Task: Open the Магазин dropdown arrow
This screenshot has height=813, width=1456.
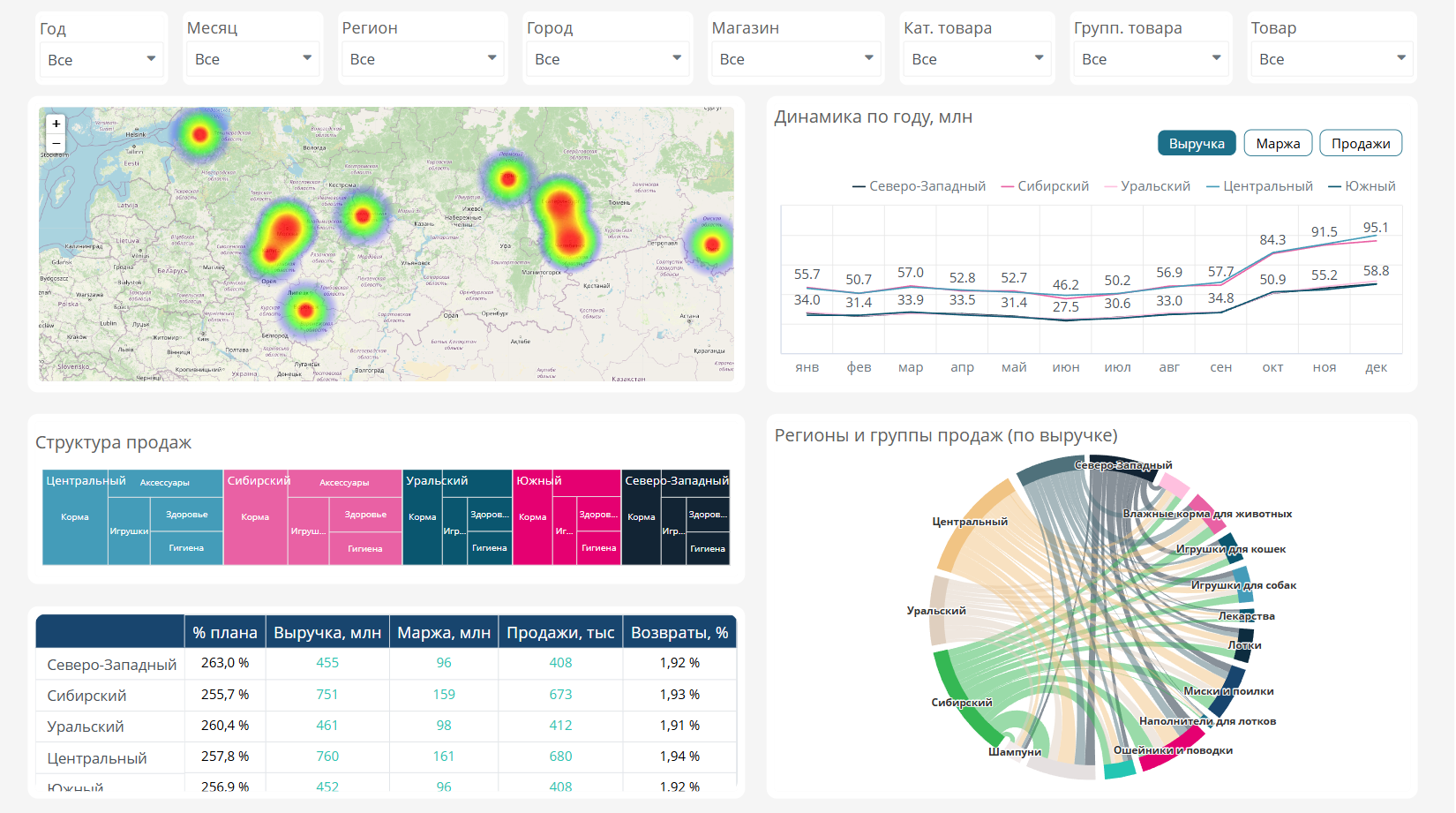Action: [868, 58]
